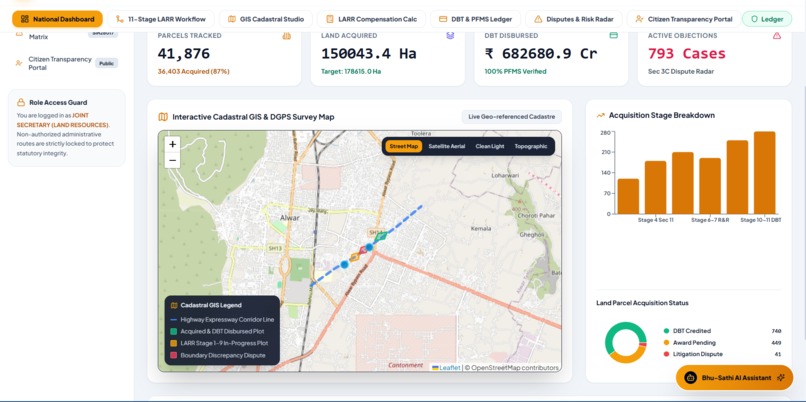Click the workflow icon beside 11-Stage LARR

(x=120, y=19)
